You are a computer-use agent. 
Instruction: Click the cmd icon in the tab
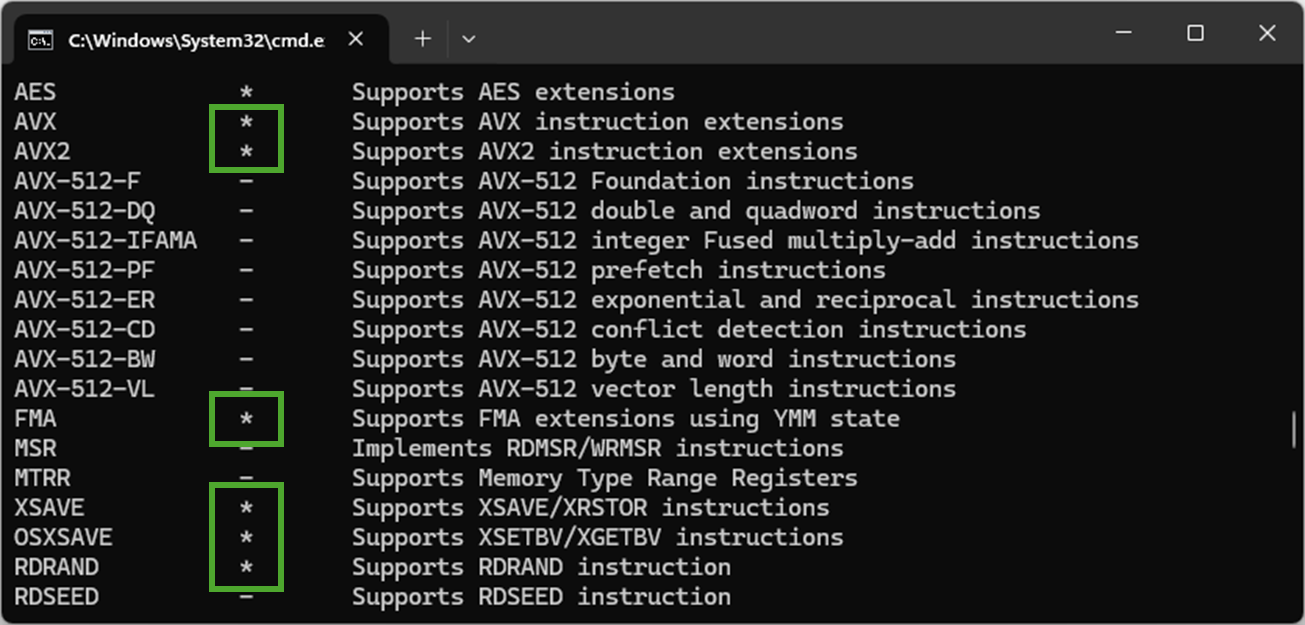pos(40,40)
